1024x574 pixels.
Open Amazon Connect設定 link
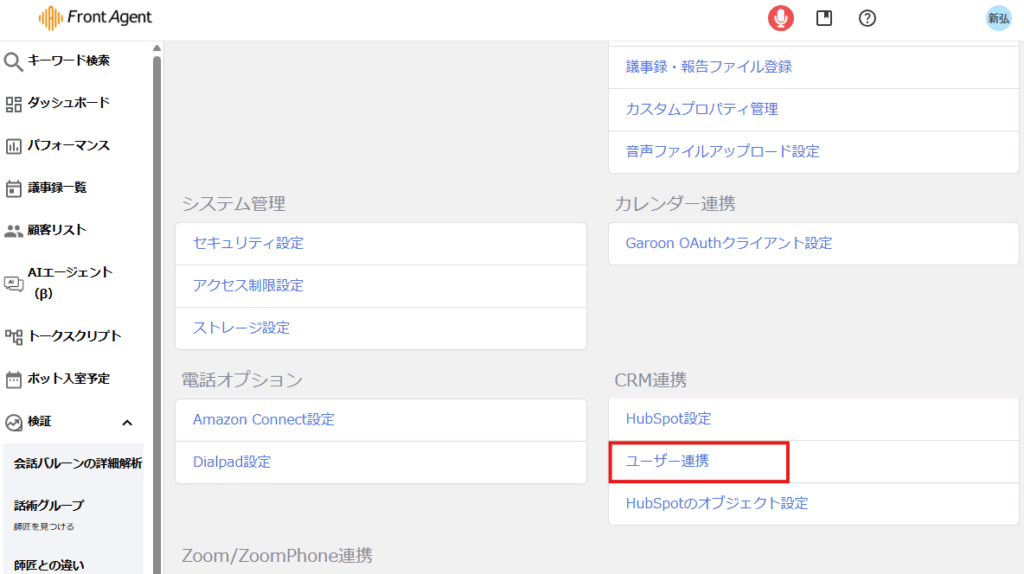coord(264,419)
